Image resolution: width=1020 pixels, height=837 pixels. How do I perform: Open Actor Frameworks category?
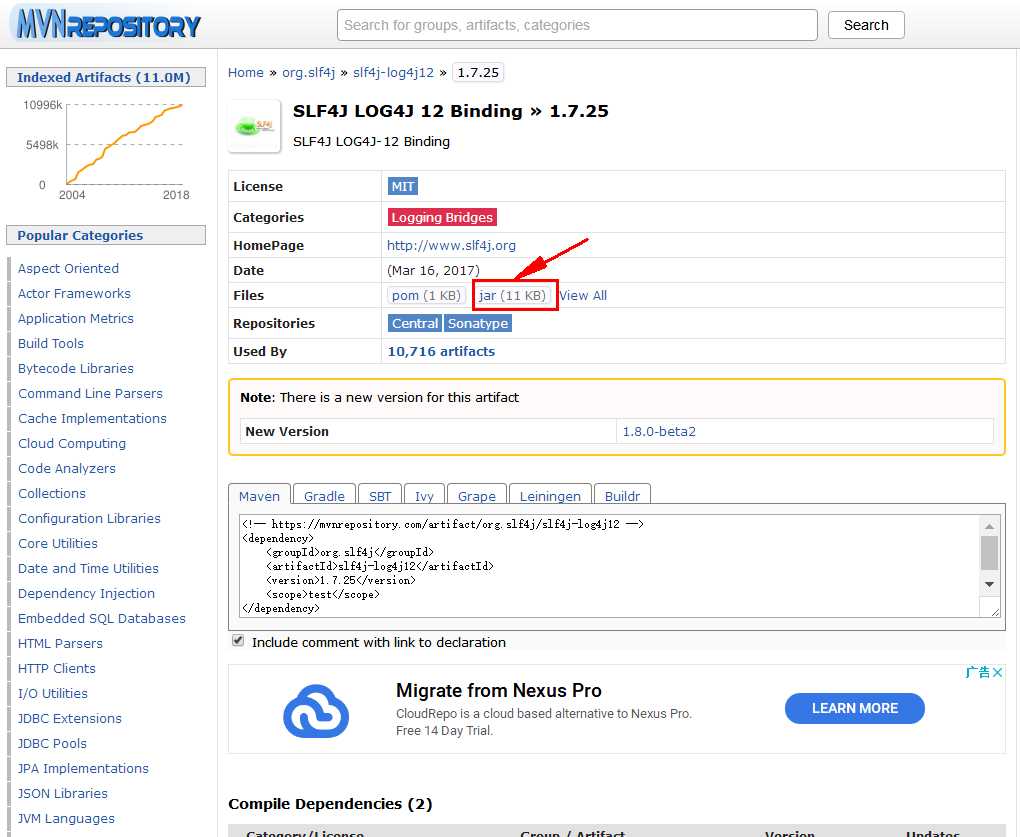pyautogui.click(x=74, y=293)
